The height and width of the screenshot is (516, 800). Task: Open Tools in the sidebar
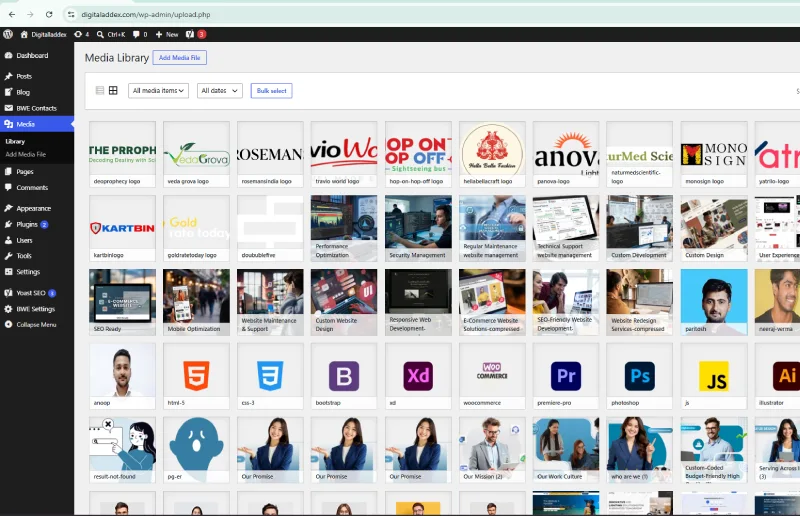(x=23, y=256)
